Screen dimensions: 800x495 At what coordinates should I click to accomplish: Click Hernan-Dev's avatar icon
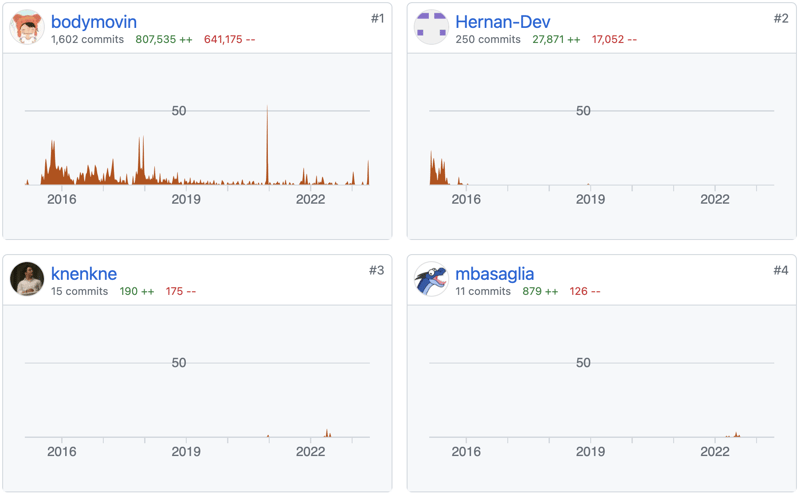coord(431,28)
